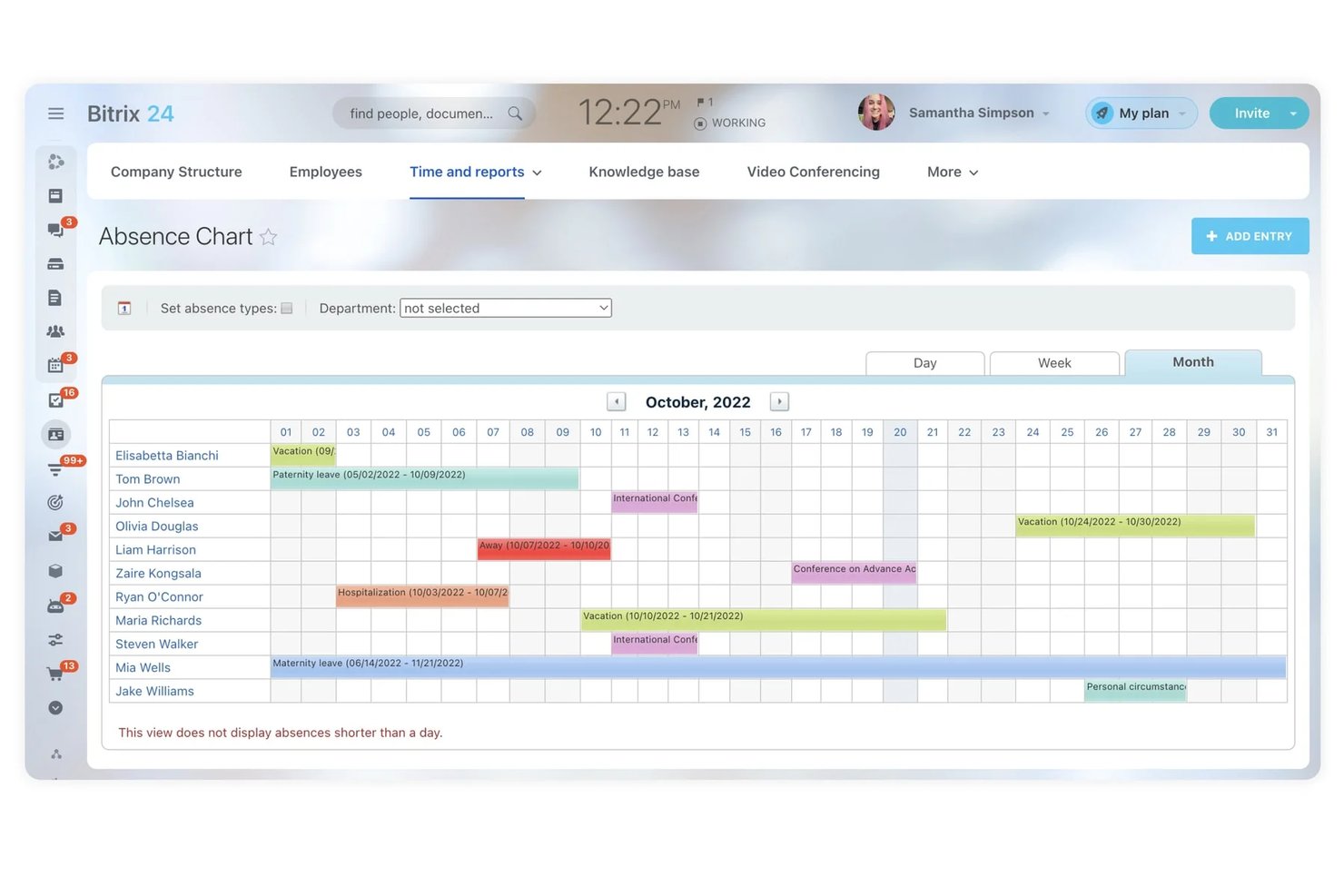Open the My plan dropdown

pyautogui.click(x=1141, y=113)
